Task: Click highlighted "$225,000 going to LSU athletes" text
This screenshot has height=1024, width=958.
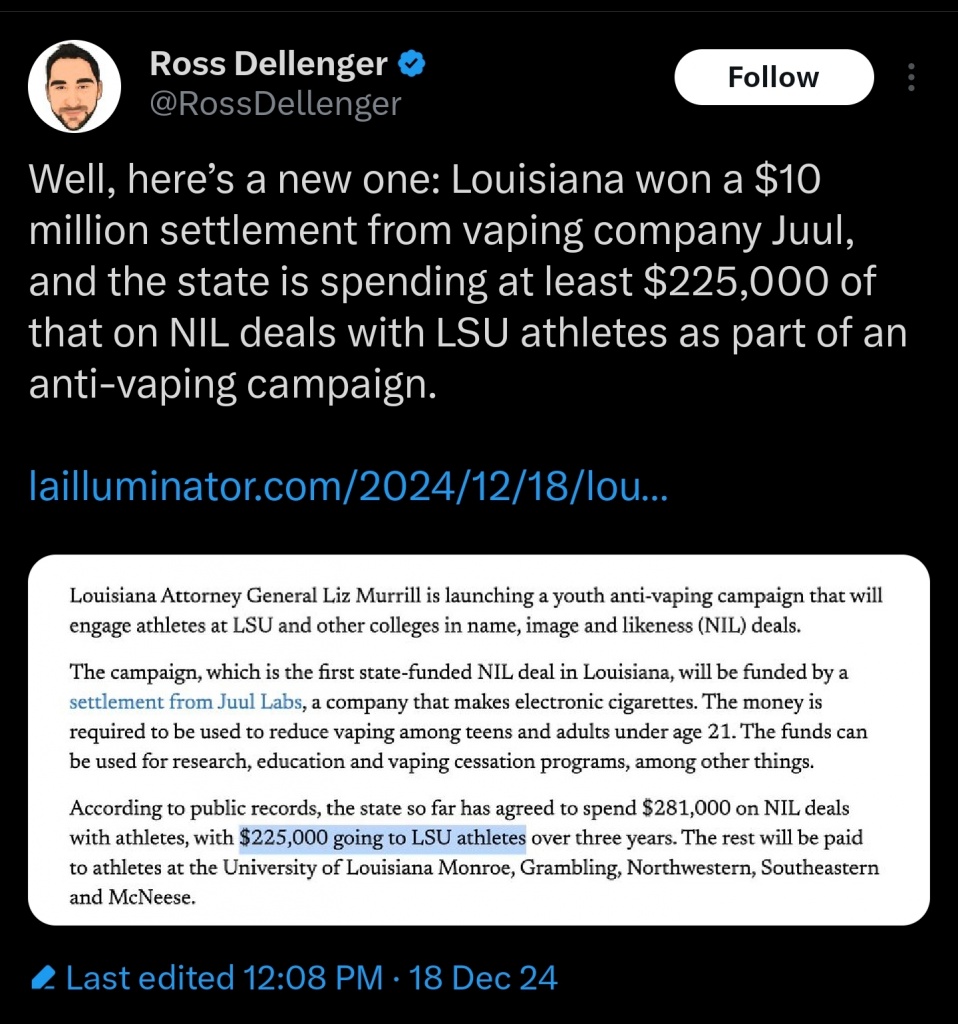Action: click(383, 836)
